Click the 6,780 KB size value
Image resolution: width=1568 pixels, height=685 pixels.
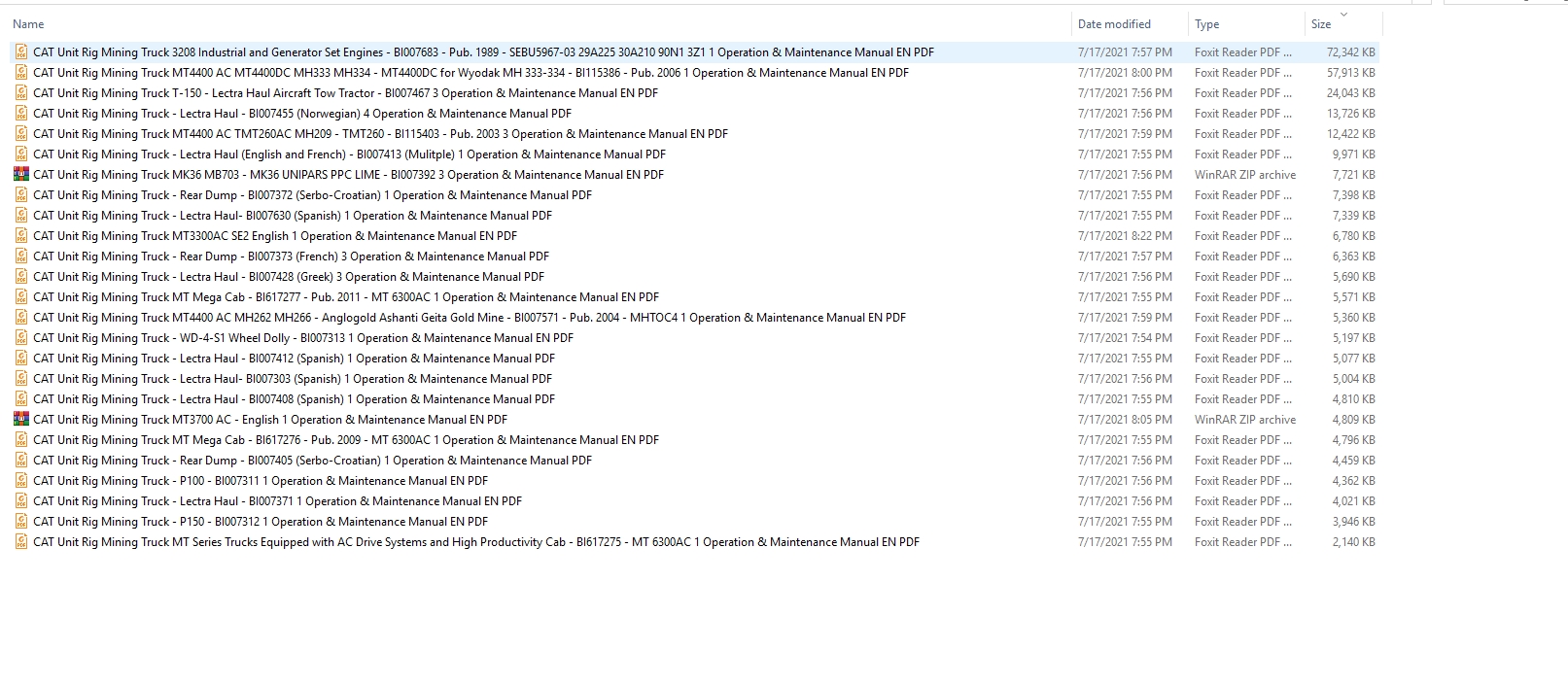tap(1354, 236)
